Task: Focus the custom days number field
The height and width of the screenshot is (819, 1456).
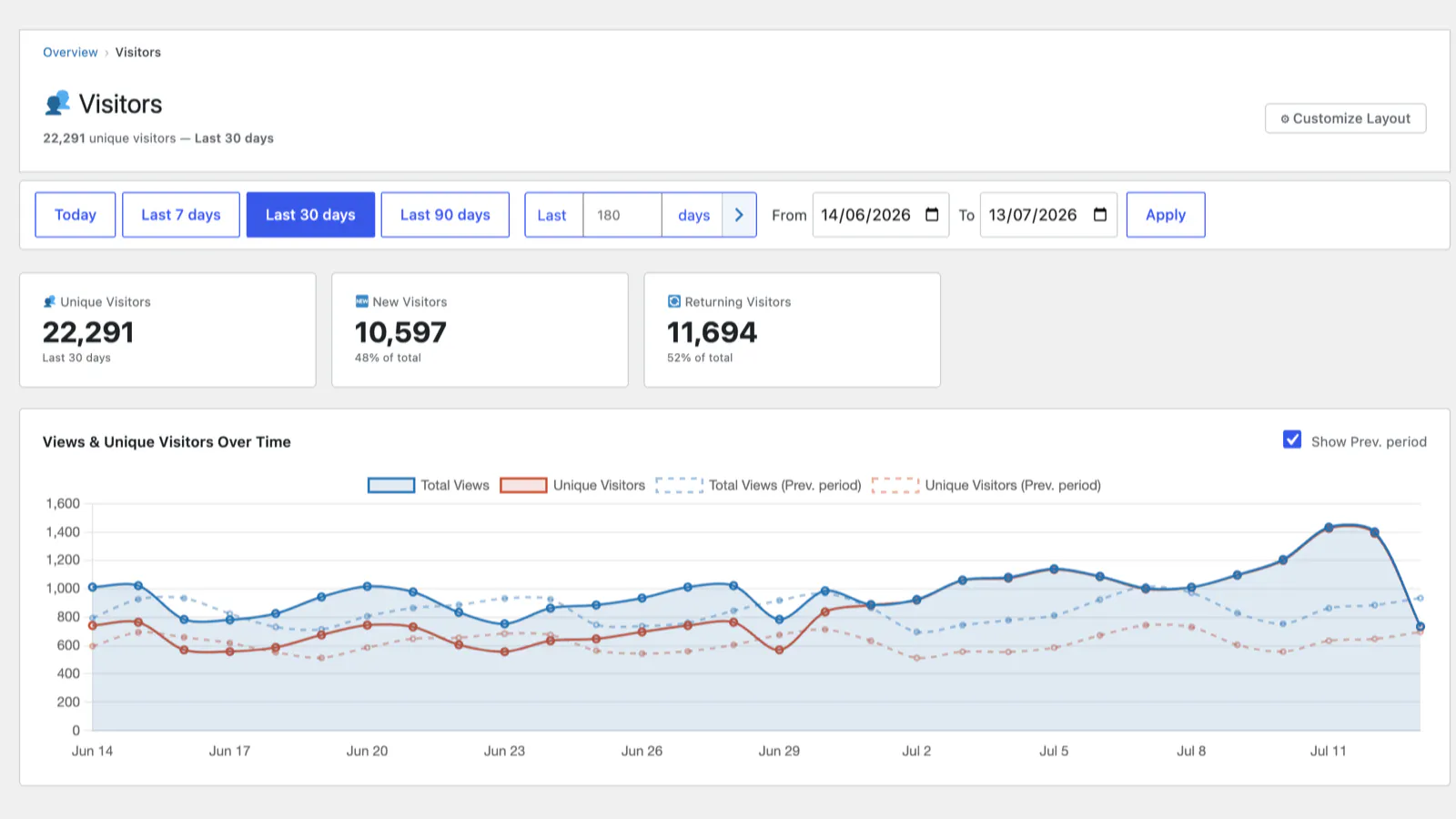Action: pyautogui.click(x=622, y=215)
